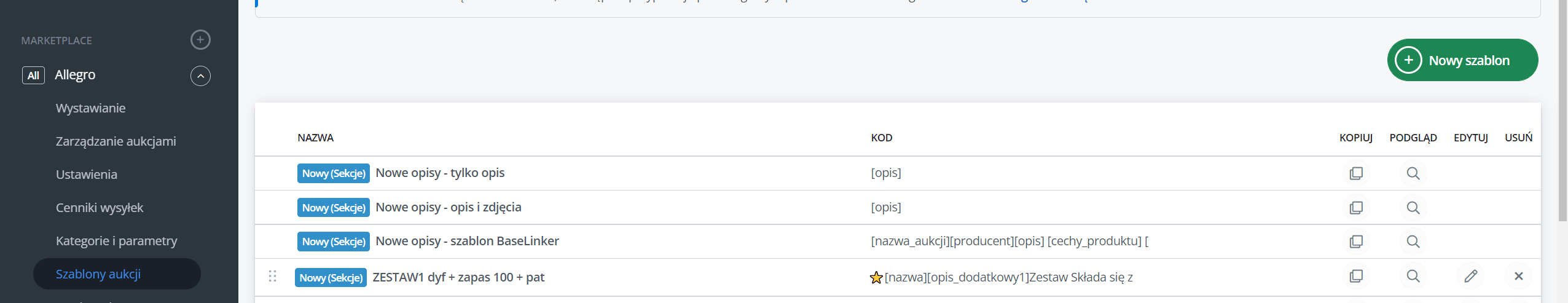
Task: Create a new template with Nowy szablon
Action: pos(1462,60)
